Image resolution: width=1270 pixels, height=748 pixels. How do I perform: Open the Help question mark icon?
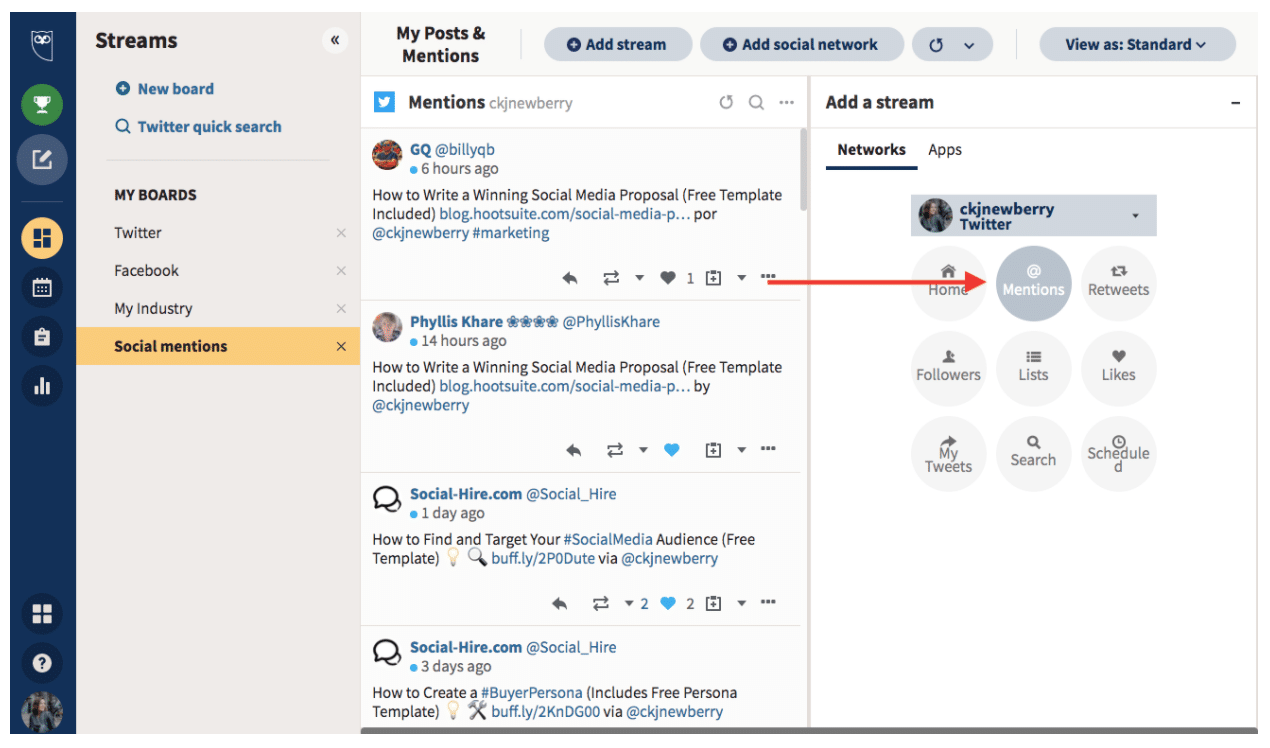[x=42, y=662]
